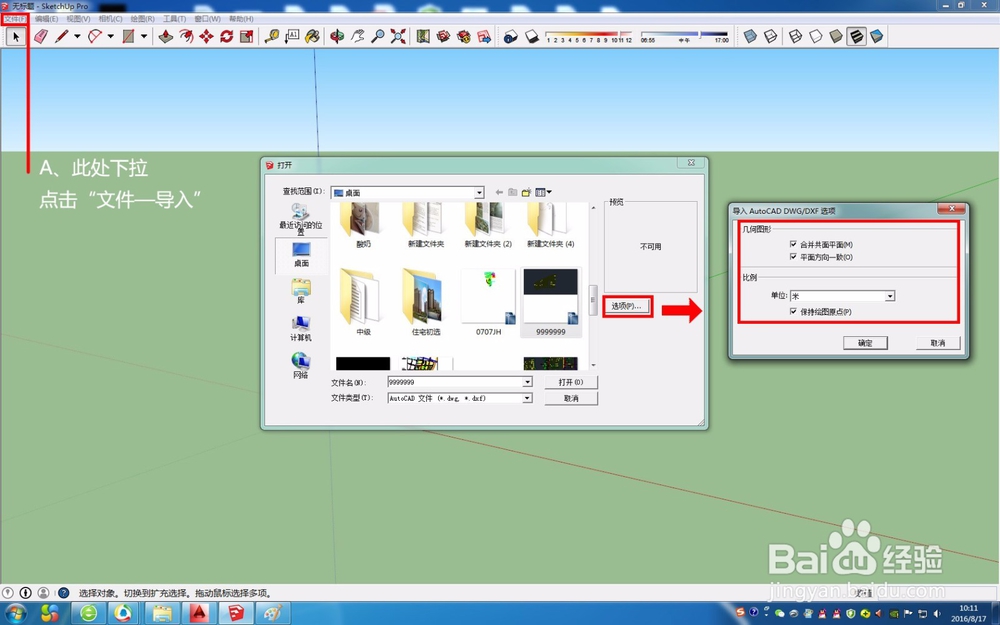Open the 工具(T) menu
This screenshot has width=1000, height=625.
175,19
